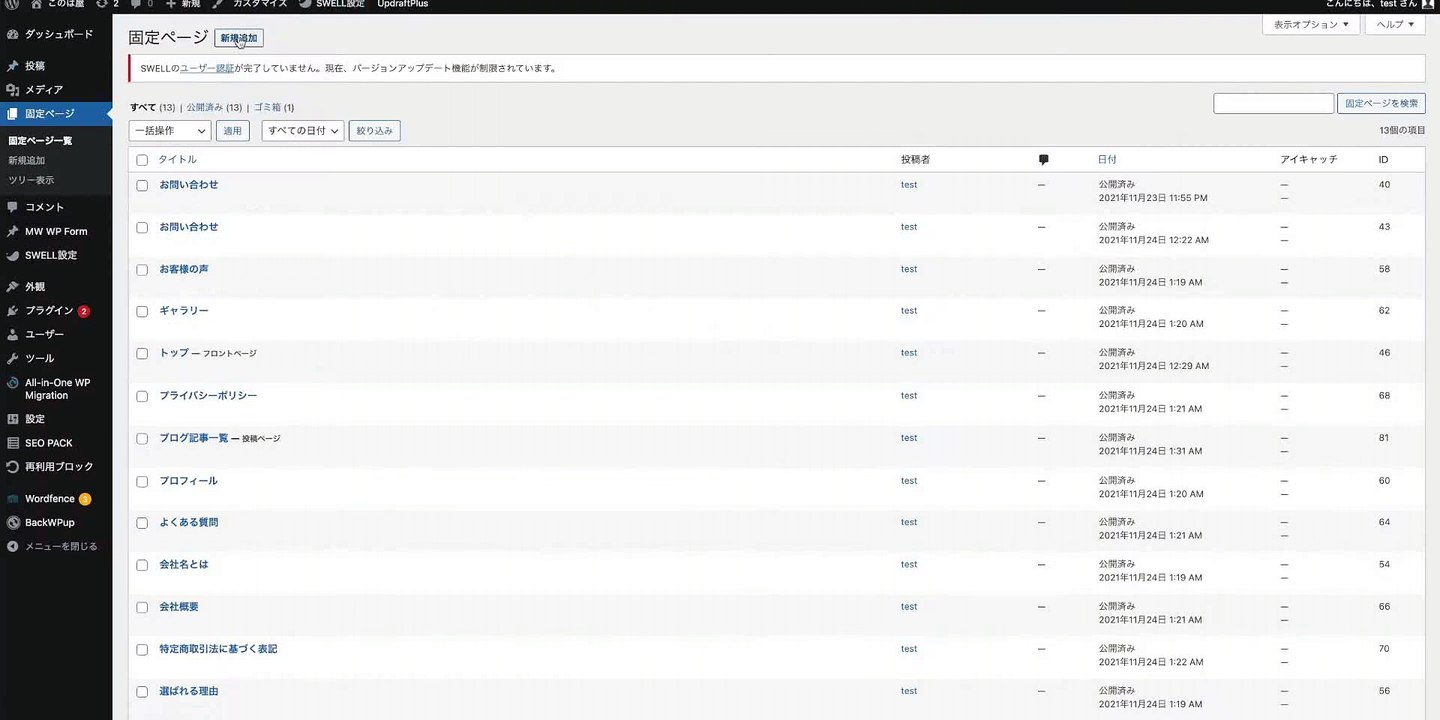Open the 会社名とは page link
This screenshot has height=720, width=1440.
coord(184,564)
